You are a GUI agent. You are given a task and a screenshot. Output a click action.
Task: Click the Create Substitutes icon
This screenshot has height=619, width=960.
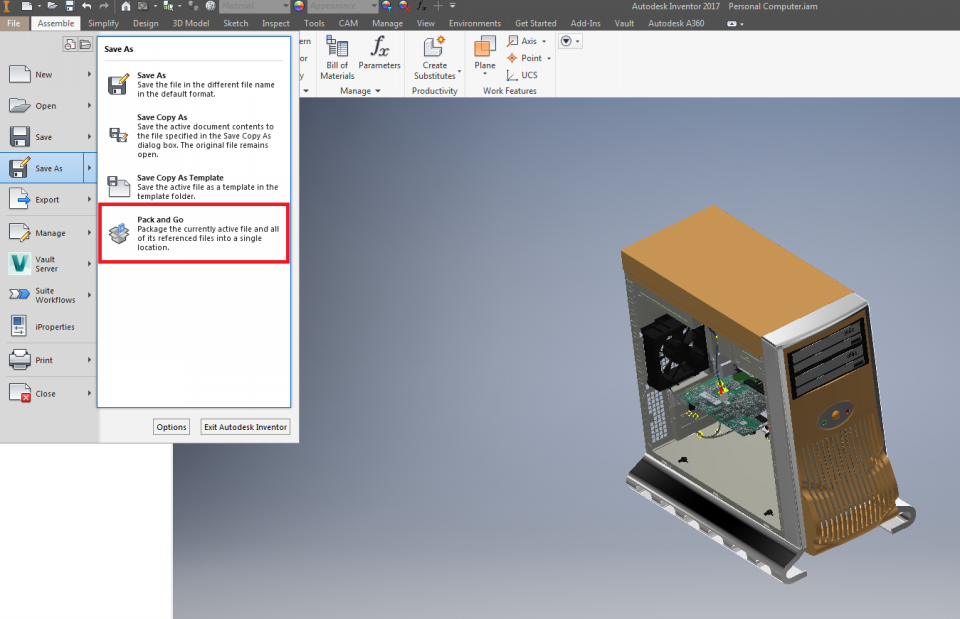click(434, 52)
